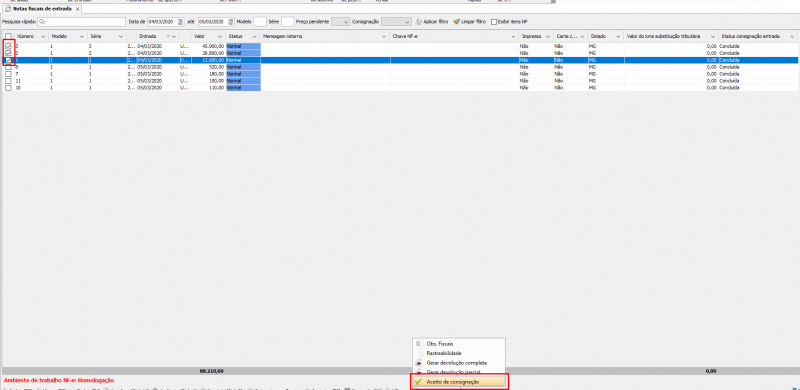
Task: Click green checkmark icon beside Aceite de consignação
Action: (x=418, y=381)
